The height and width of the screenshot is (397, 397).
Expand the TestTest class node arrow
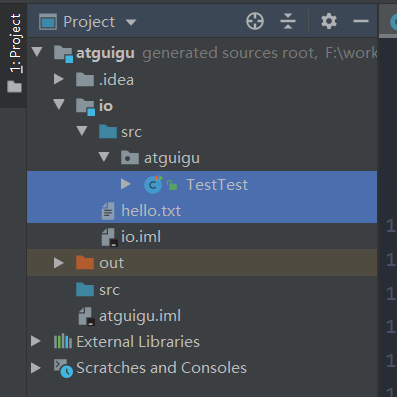[126, 184]
